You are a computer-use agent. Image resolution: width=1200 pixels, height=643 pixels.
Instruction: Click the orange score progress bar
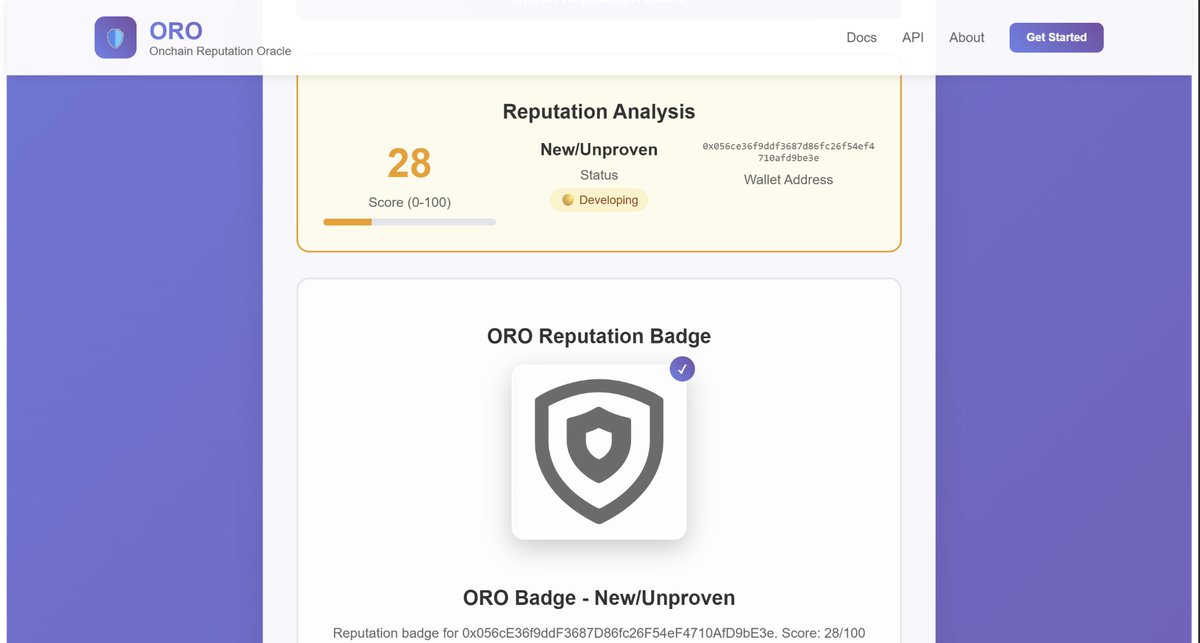(346, 221)
